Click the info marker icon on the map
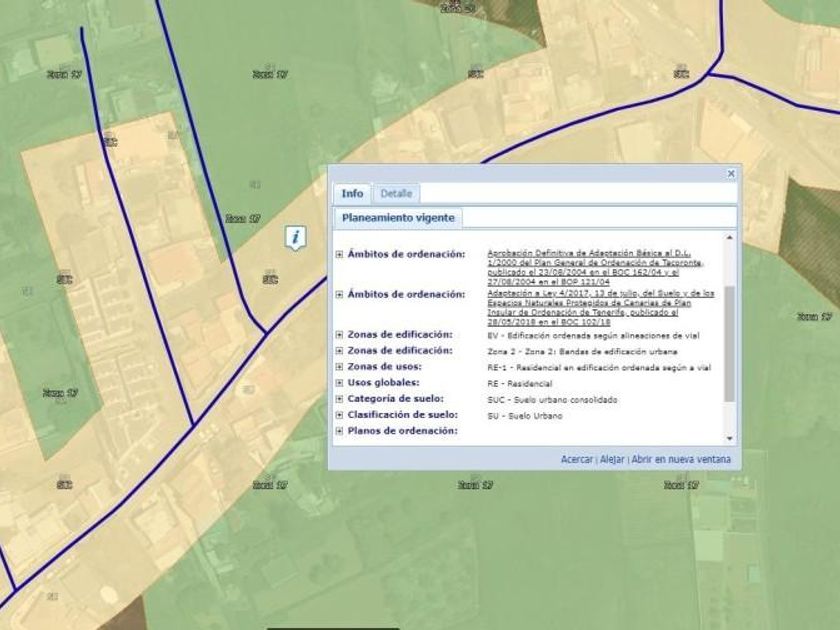 296,238
